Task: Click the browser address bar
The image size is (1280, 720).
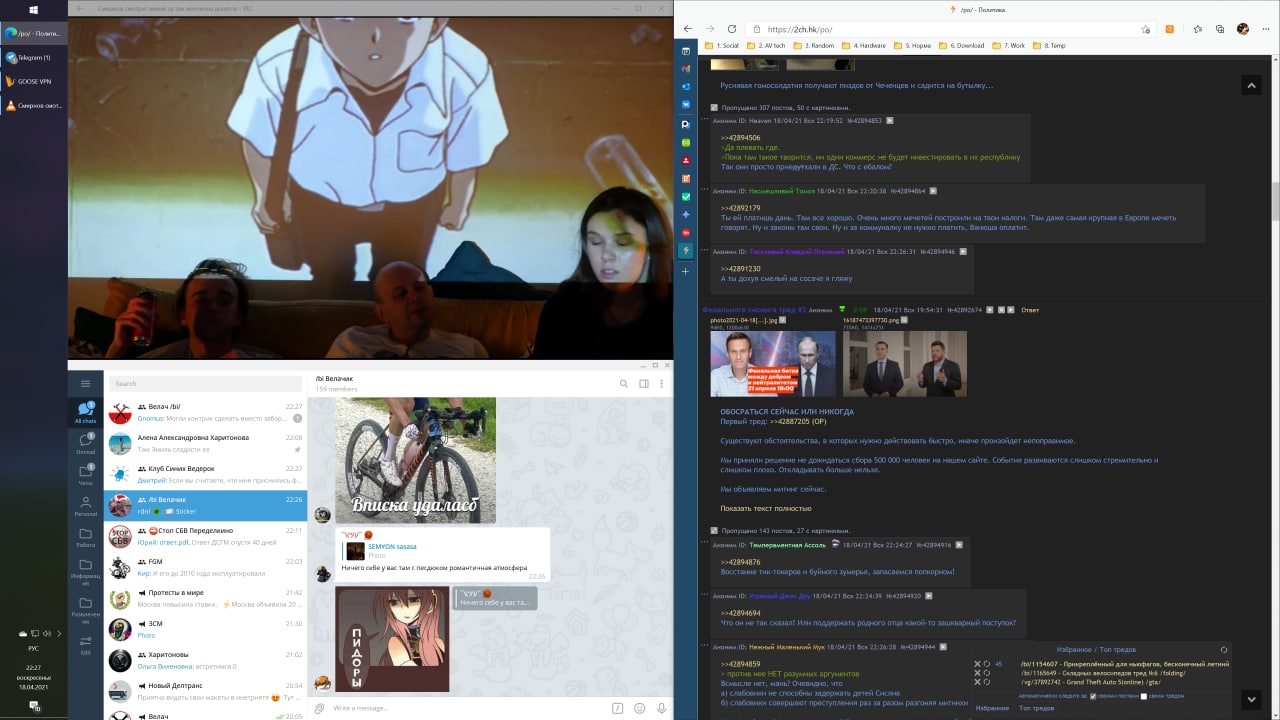Action: [950, 29]
